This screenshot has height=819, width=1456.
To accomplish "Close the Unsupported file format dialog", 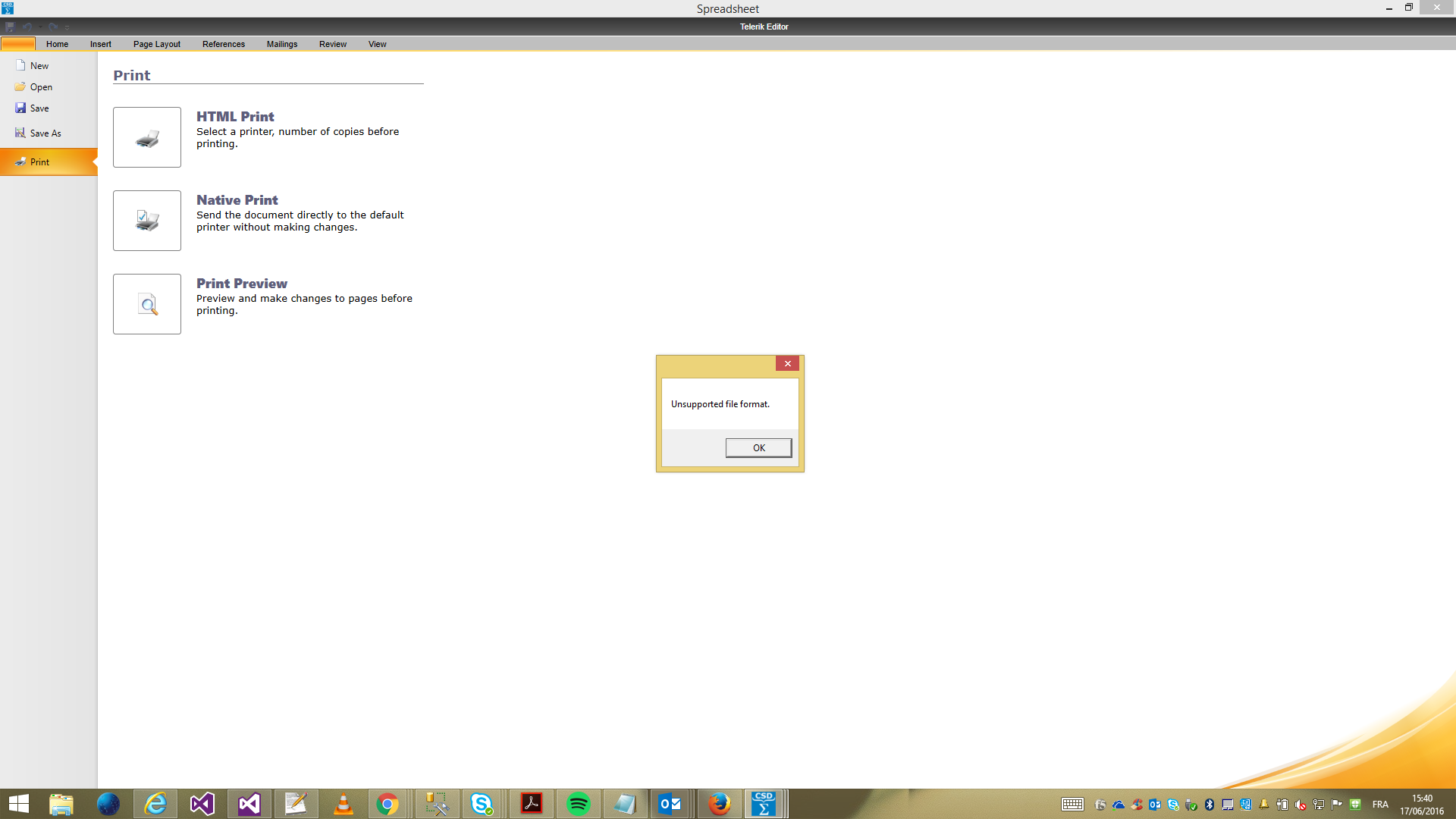I will pos(787,364).
